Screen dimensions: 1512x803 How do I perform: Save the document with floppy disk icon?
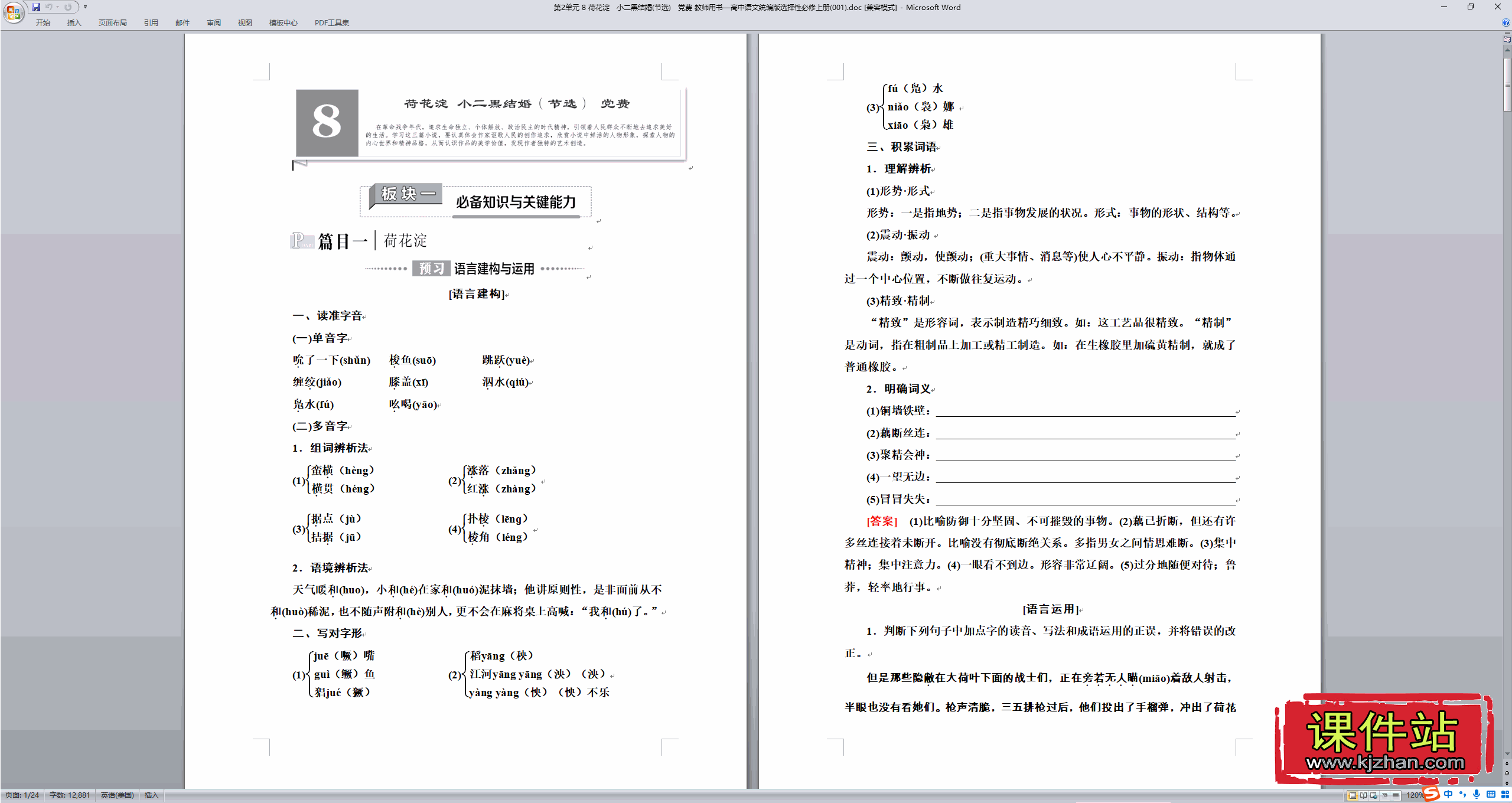(36, 7)
